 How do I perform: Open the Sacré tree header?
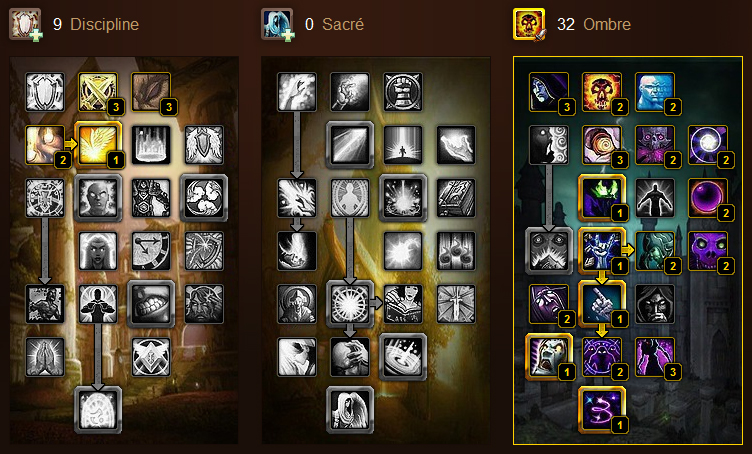click(x=343, y=24)
